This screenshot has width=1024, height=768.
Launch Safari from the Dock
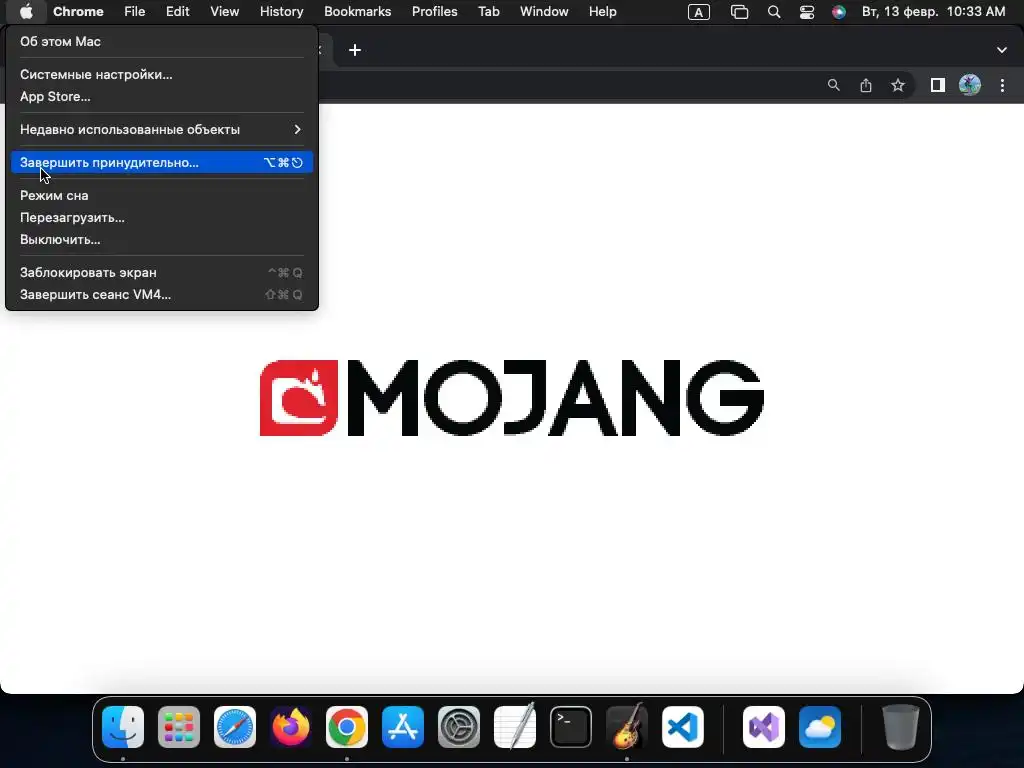[235, 727]
